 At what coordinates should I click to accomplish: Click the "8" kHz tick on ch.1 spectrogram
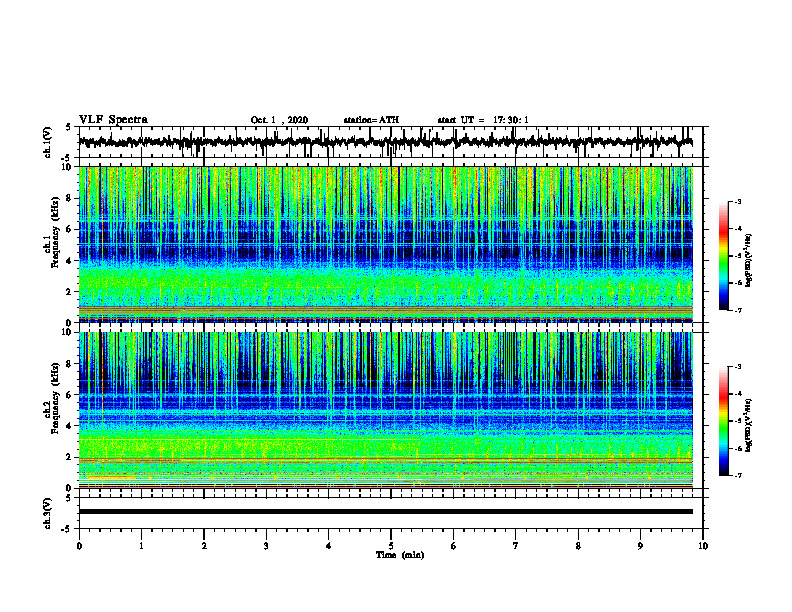[x=69, y=198]
